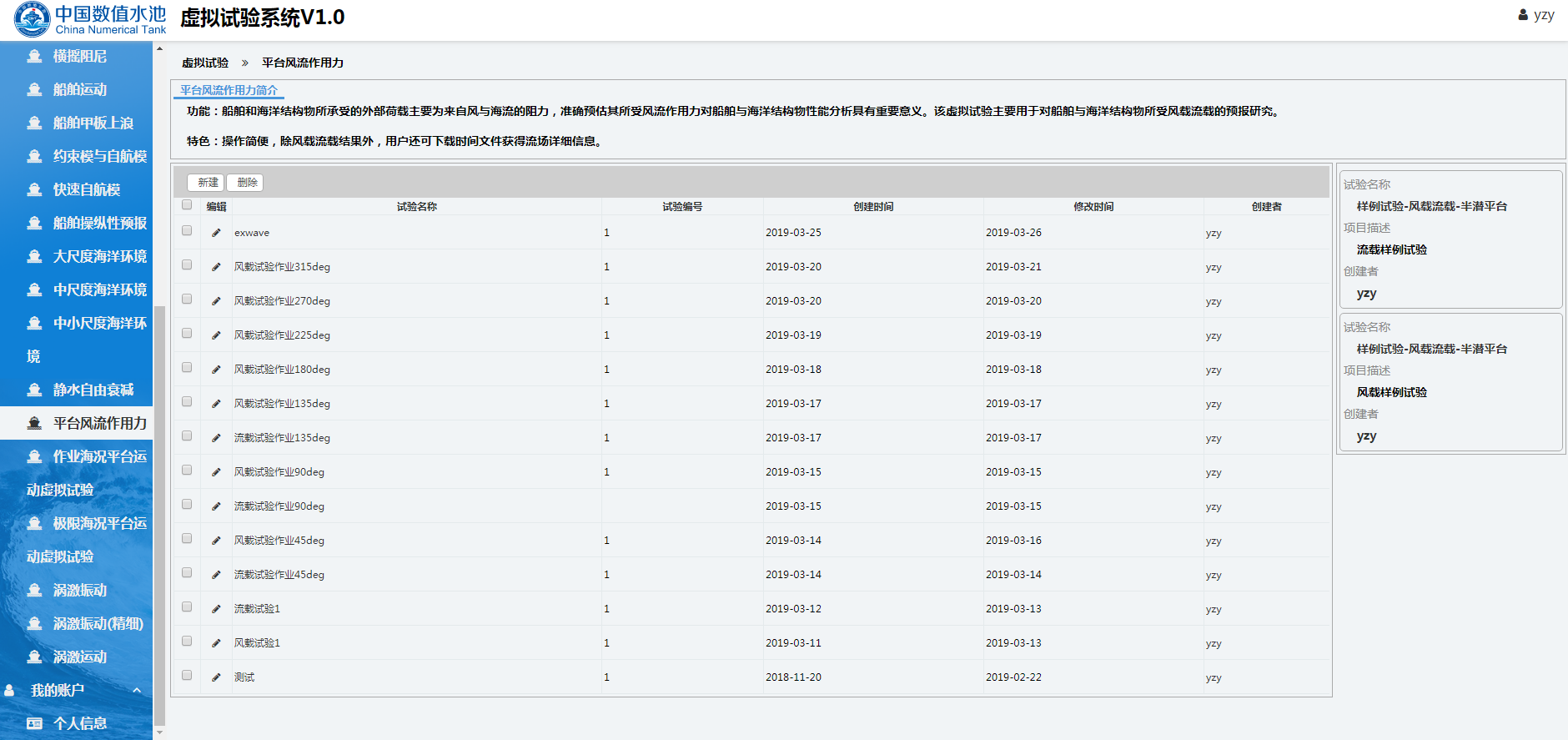Select 静水自由衰减 sidebar menu item
The width and height of the screenshot is (1568, 740).
93,390
